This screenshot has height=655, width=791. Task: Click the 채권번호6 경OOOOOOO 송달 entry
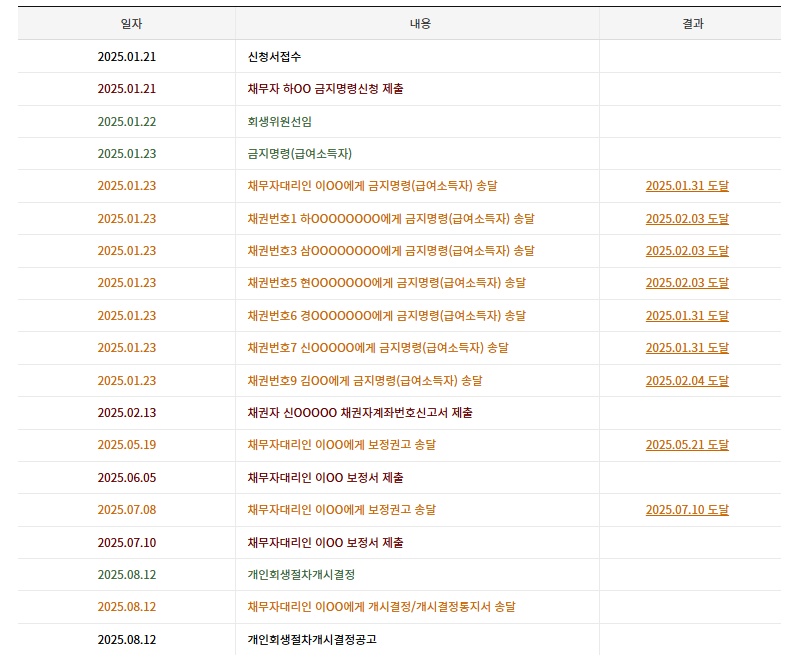click(x=386, y=315)
